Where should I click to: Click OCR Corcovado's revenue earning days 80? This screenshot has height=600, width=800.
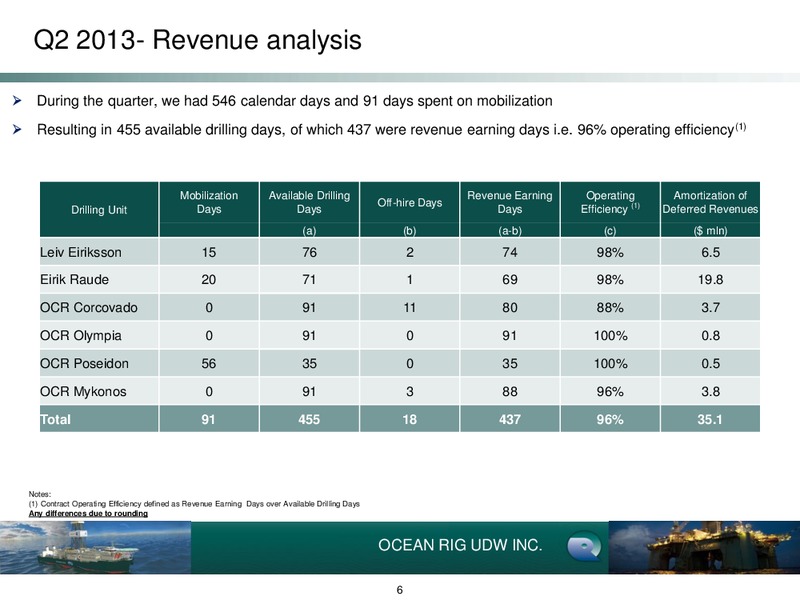click(x=510, y=308)
